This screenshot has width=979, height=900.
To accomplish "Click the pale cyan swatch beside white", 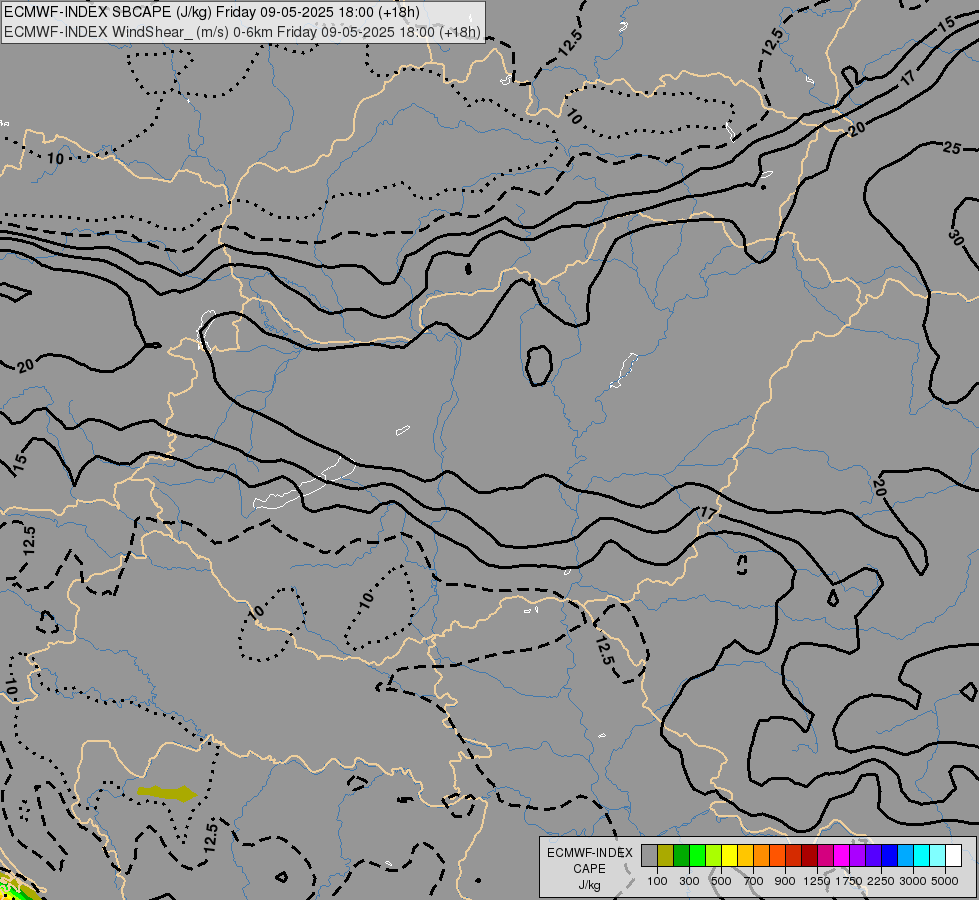I will (x=938, y=856).
